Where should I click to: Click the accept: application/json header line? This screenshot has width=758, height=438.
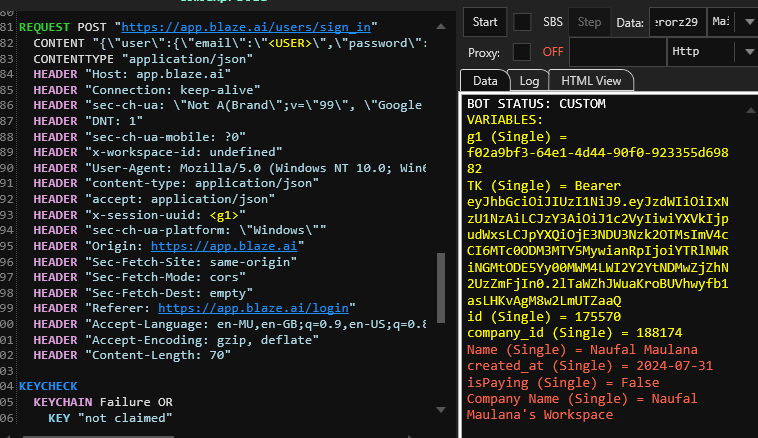[154, 199]
